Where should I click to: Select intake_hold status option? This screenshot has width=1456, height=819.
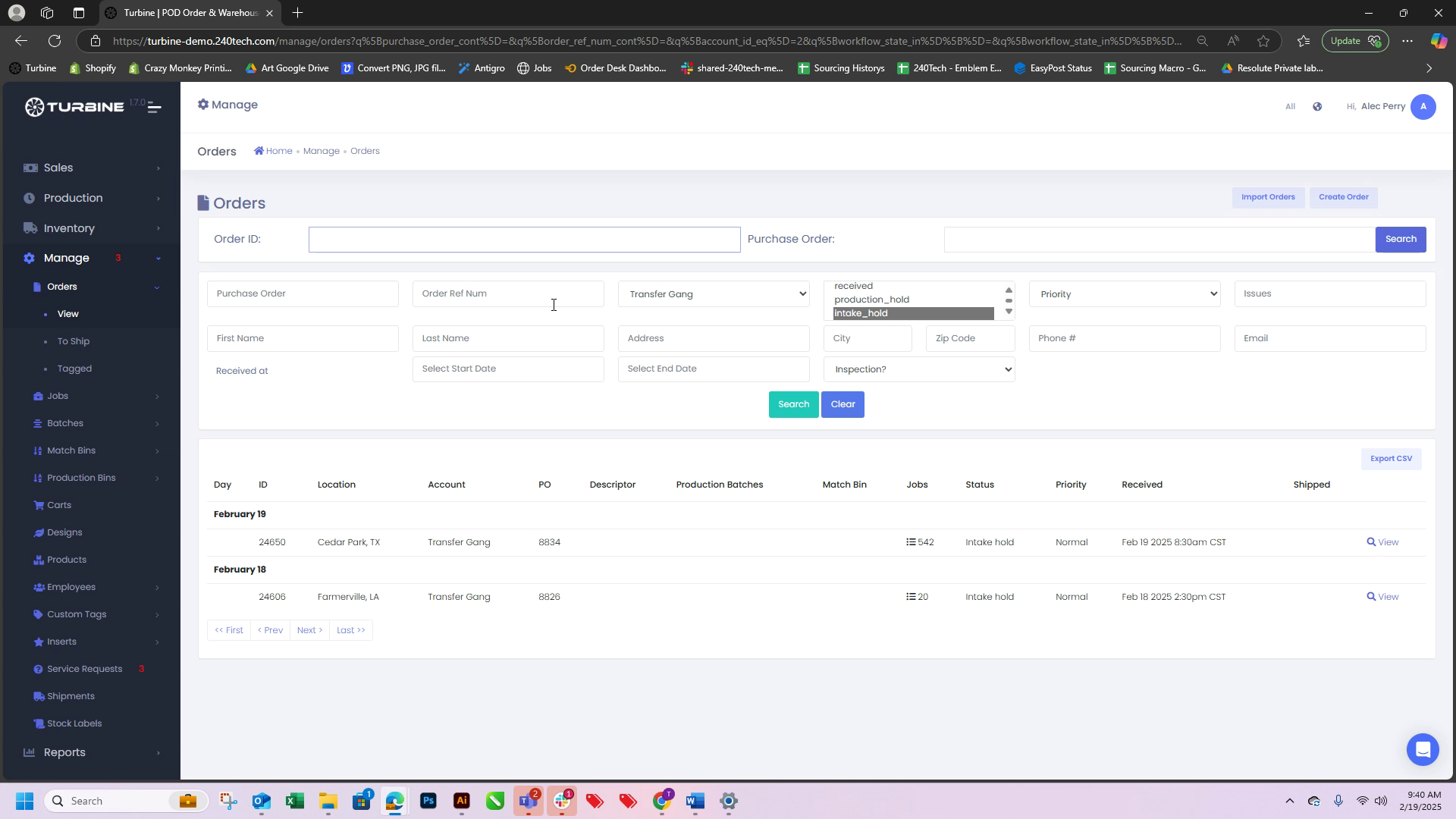pos(861,313)
